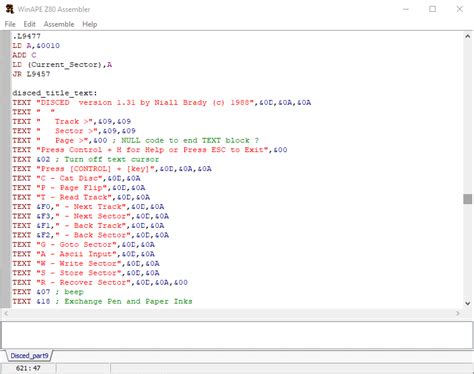Click the T - Read Track line
The image size is (474, 374).
coord(81,197)
